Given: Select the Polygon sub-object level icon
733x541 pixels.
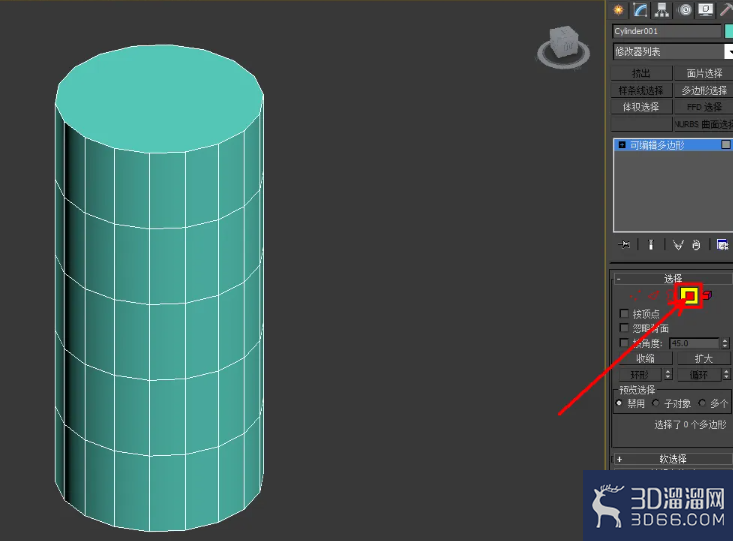Looking at the screenshot, I should [x=689, y=296].
